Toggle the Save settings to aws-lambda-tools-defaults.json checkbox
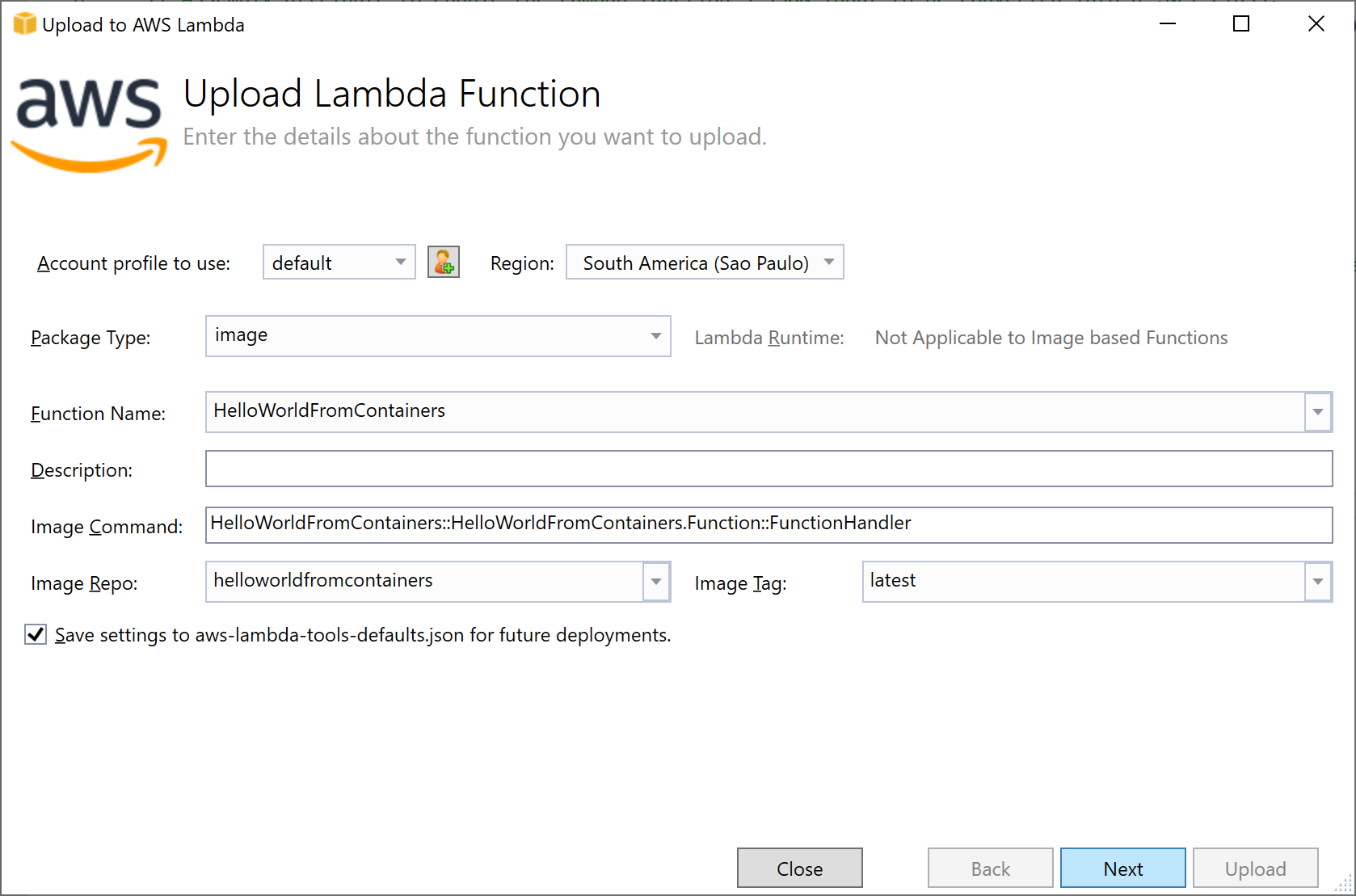 coord(36,634)
